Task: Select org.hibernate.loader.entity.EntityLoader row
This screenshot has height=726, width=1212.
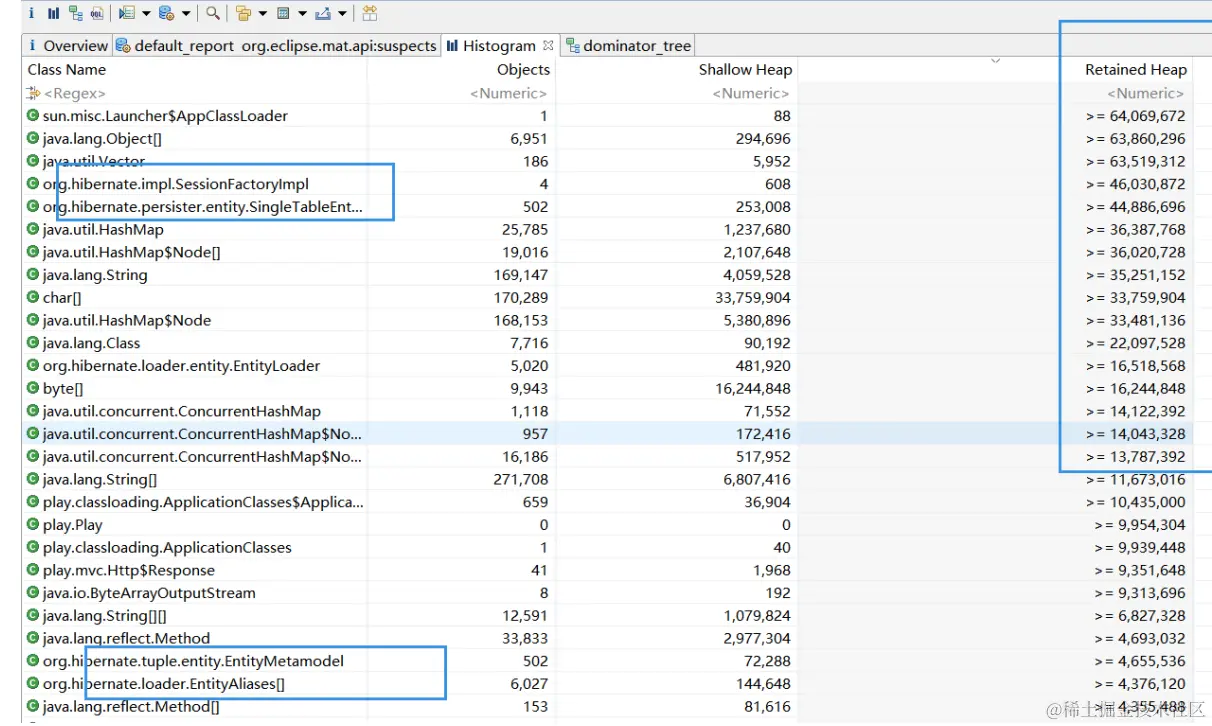Action: tap(182, 366)
